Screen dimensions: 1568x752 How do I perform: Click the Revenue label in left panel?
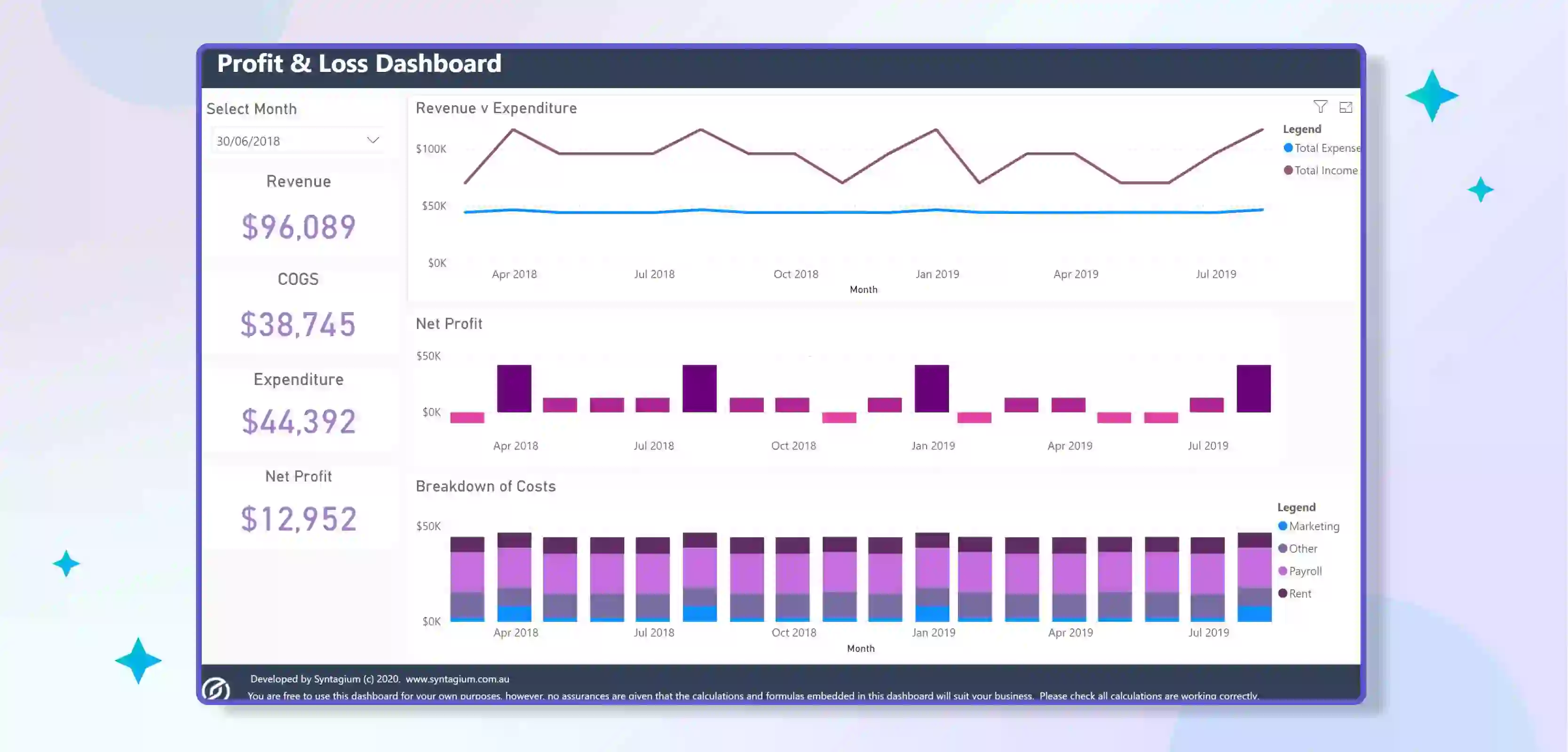click(298, 181)
